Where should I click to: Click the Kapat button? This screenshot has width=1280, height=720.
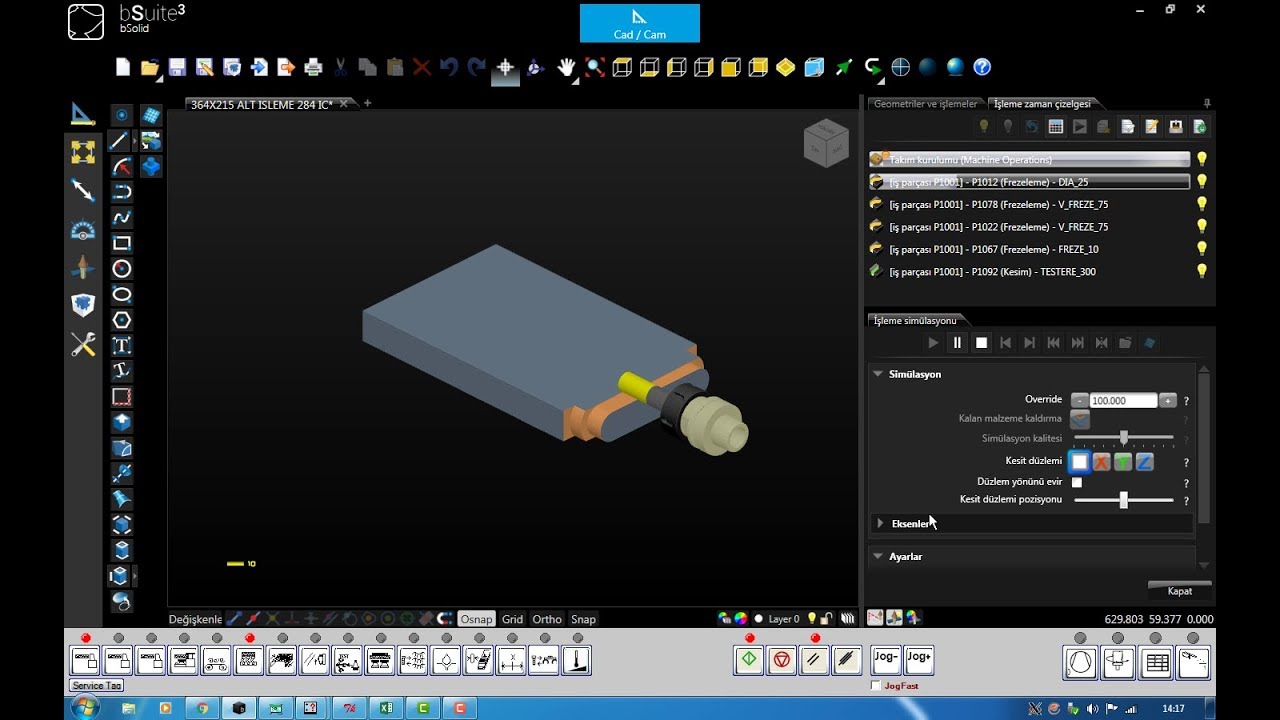1180,590
